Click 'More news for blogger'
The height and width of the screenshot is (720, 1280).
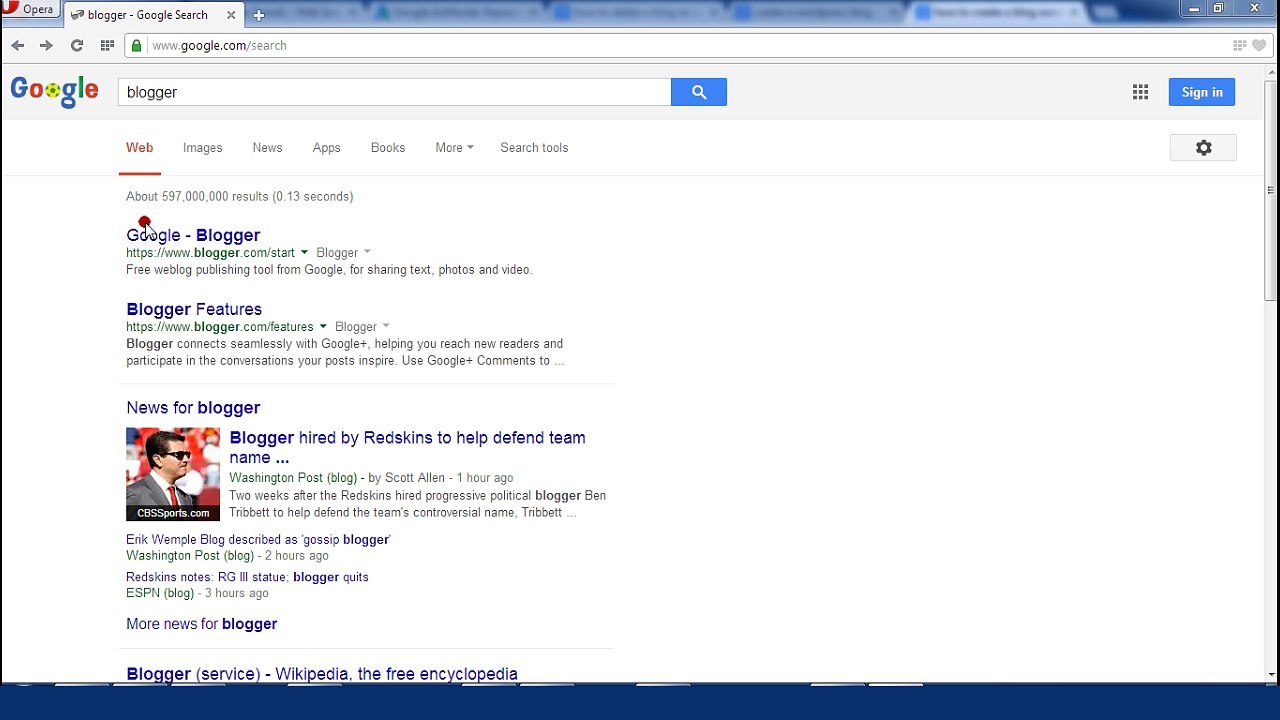pyautogui.click(x=201, y=624)
